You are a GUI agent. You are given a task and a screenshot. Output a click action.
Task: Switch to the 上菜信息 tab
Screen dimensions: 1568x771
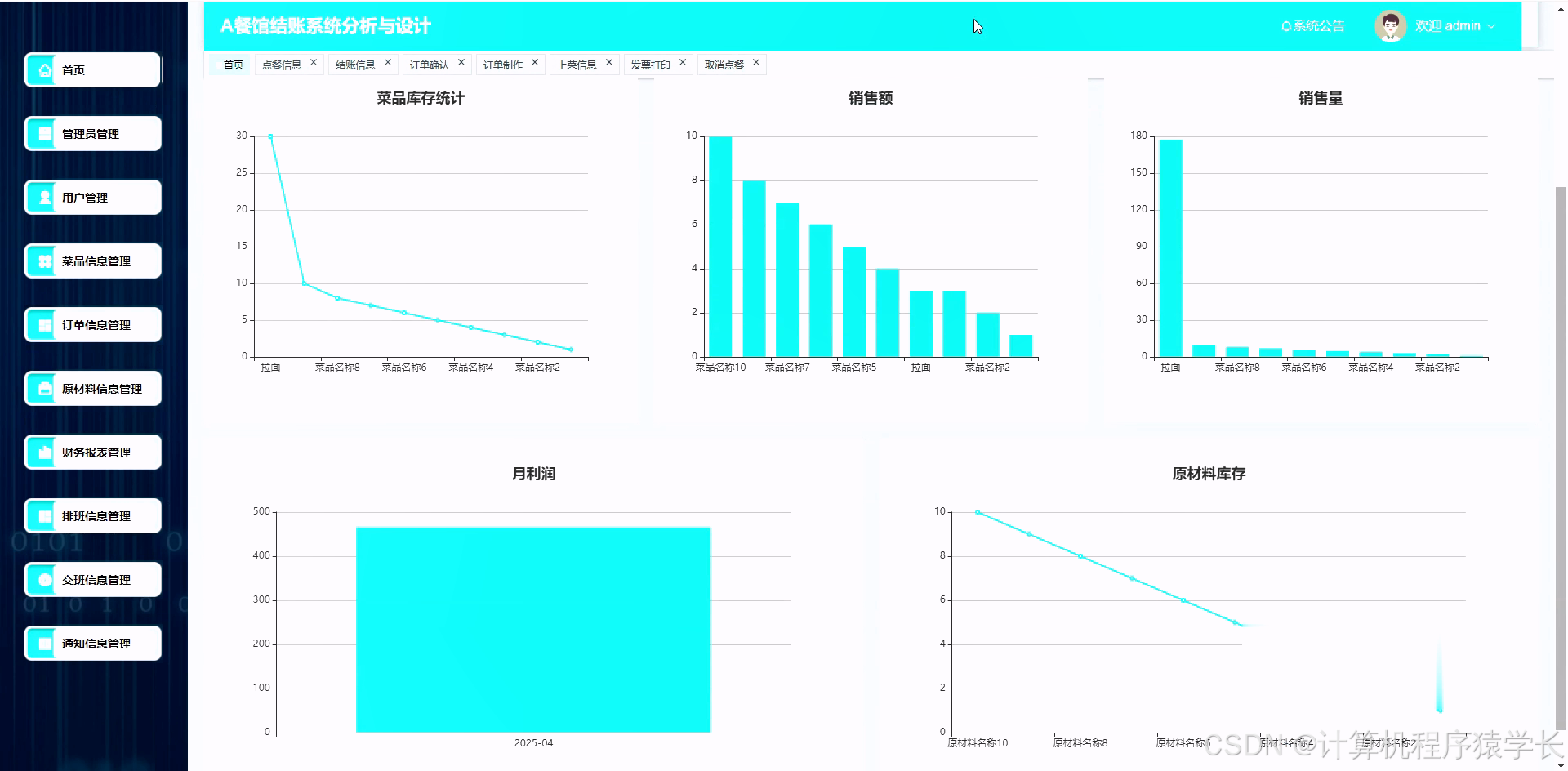click(577, 65)
